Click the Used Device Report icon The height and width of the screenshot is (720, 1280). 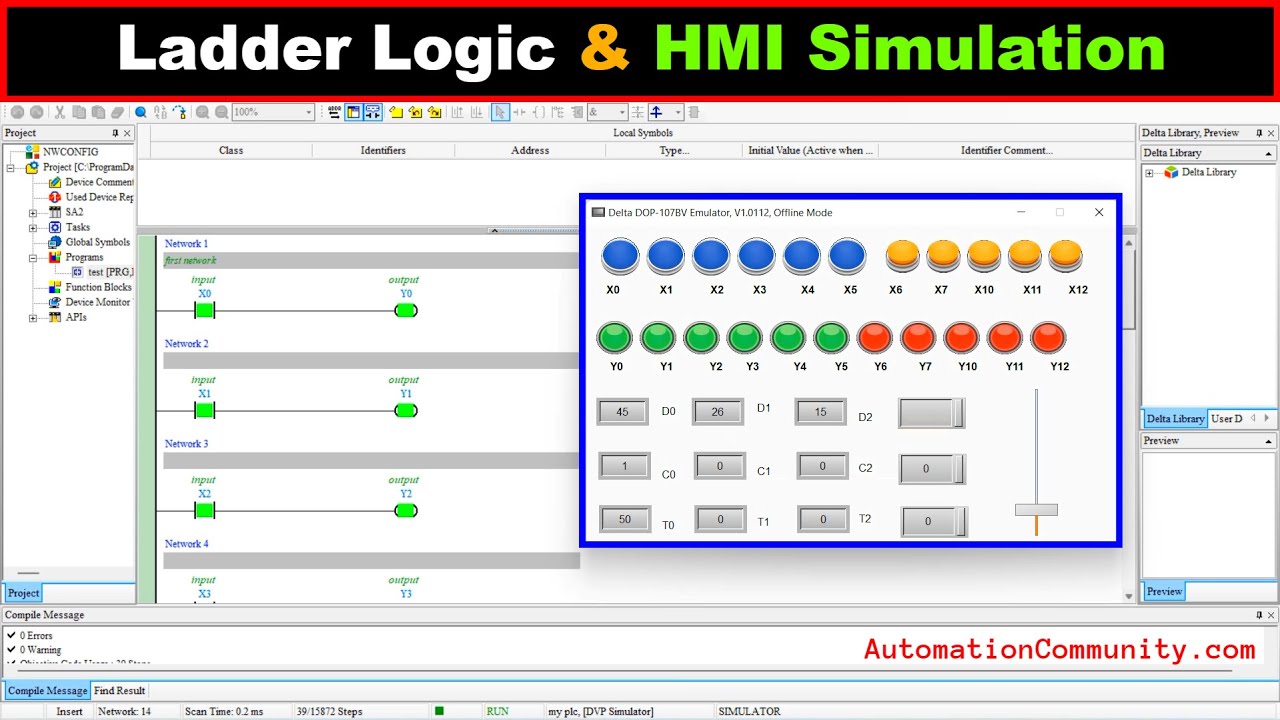(55, 197)
